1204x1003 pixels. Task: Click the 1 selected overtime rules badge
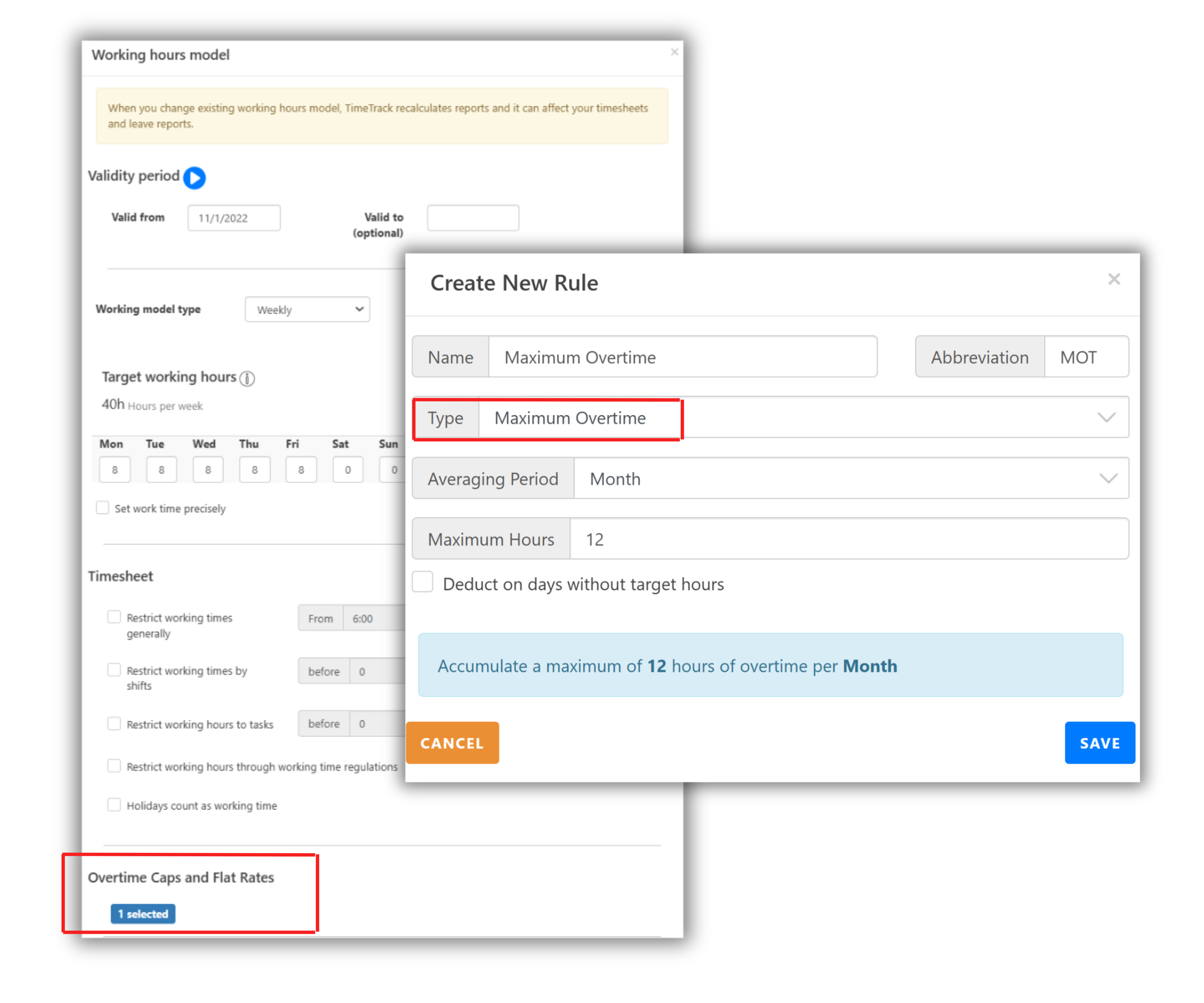click(143, 914)
